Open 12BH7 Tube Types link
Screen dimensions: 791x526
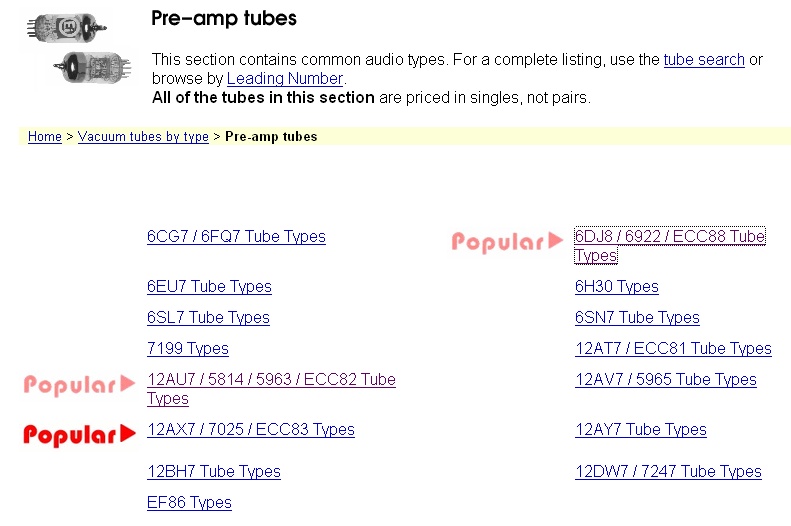(214, 472)
